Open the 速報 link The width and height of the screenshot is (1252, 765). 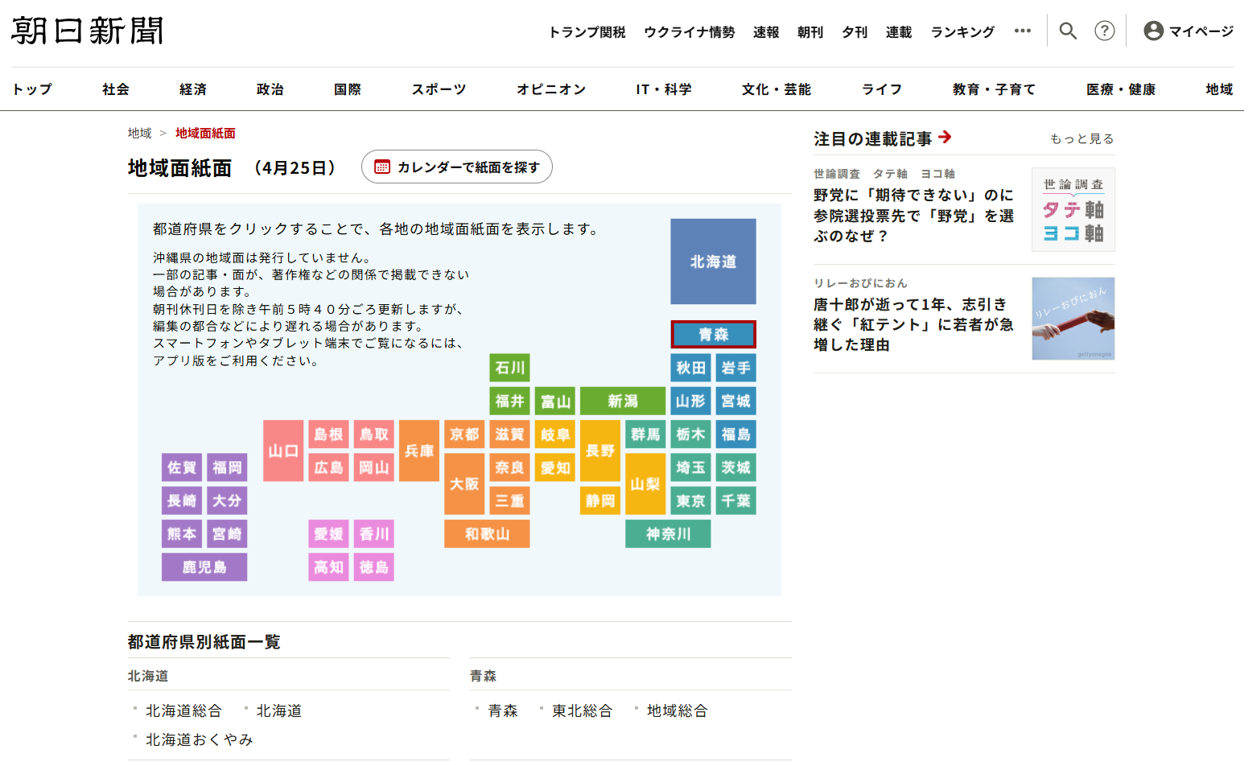point(771,32)
